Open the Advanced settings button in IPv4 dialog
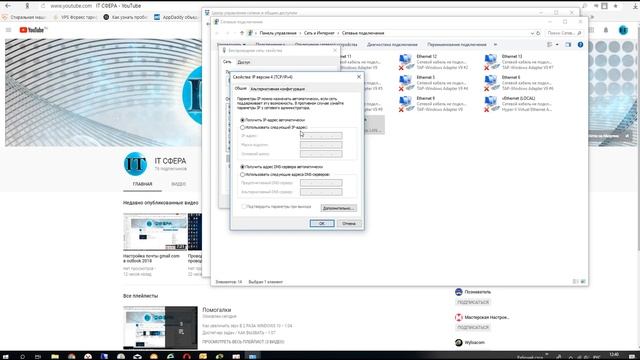This screenshot has height=360, width=640. pos(338,208)
